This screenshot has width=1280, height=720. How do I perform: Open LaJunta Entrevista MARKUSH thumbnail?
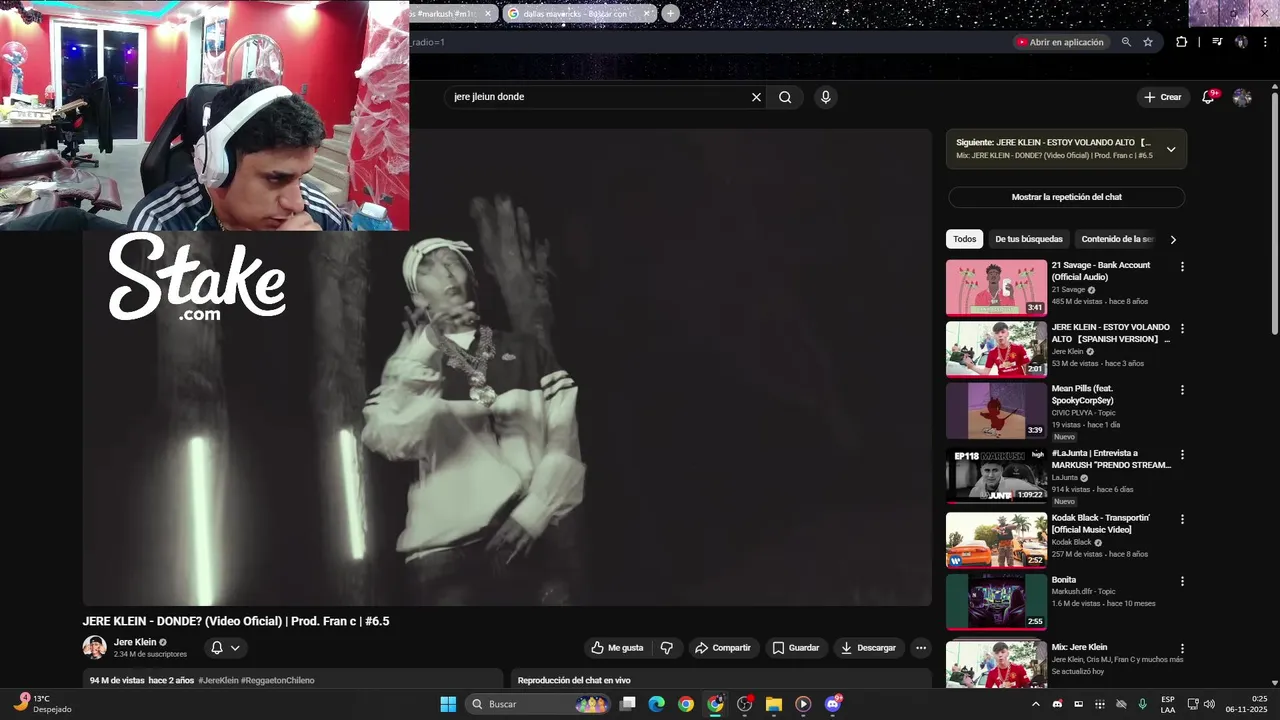pyautogui.click(x=996, y=476)
